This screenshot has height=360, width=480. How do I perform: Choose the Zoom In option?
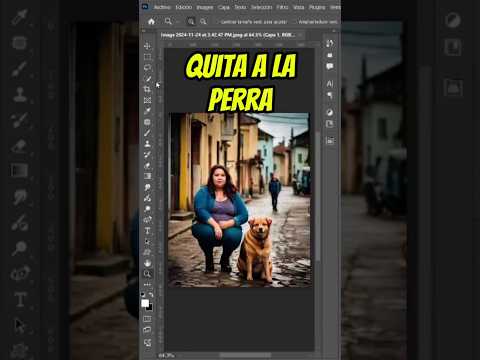coord(191,22)
